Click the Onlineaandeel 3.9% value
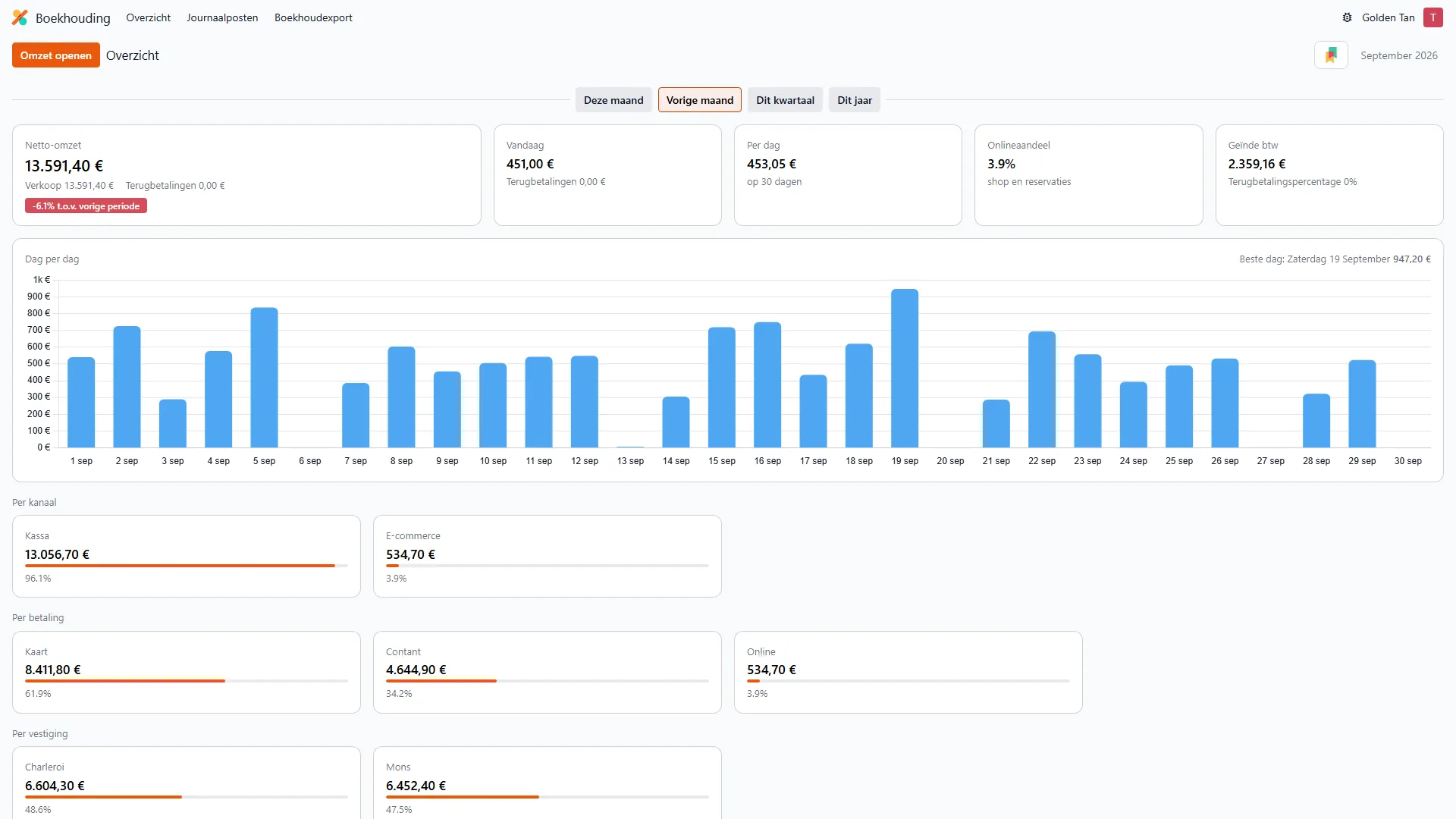1456x819 pixels. click(1001, 164)
